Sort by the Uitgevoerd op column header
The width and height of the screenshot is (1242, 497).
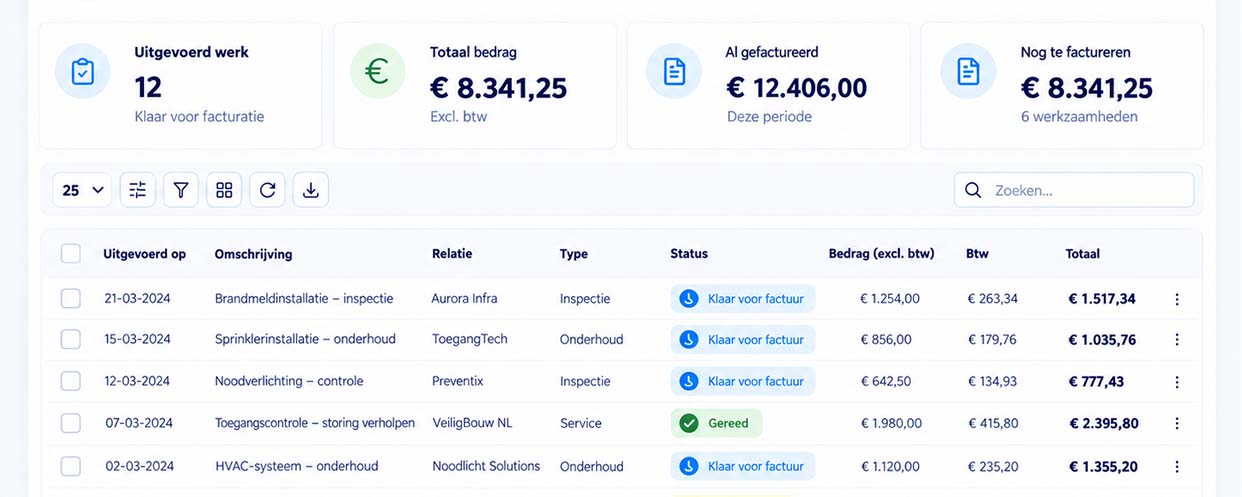pyautogui.click(x=145, y=254)
